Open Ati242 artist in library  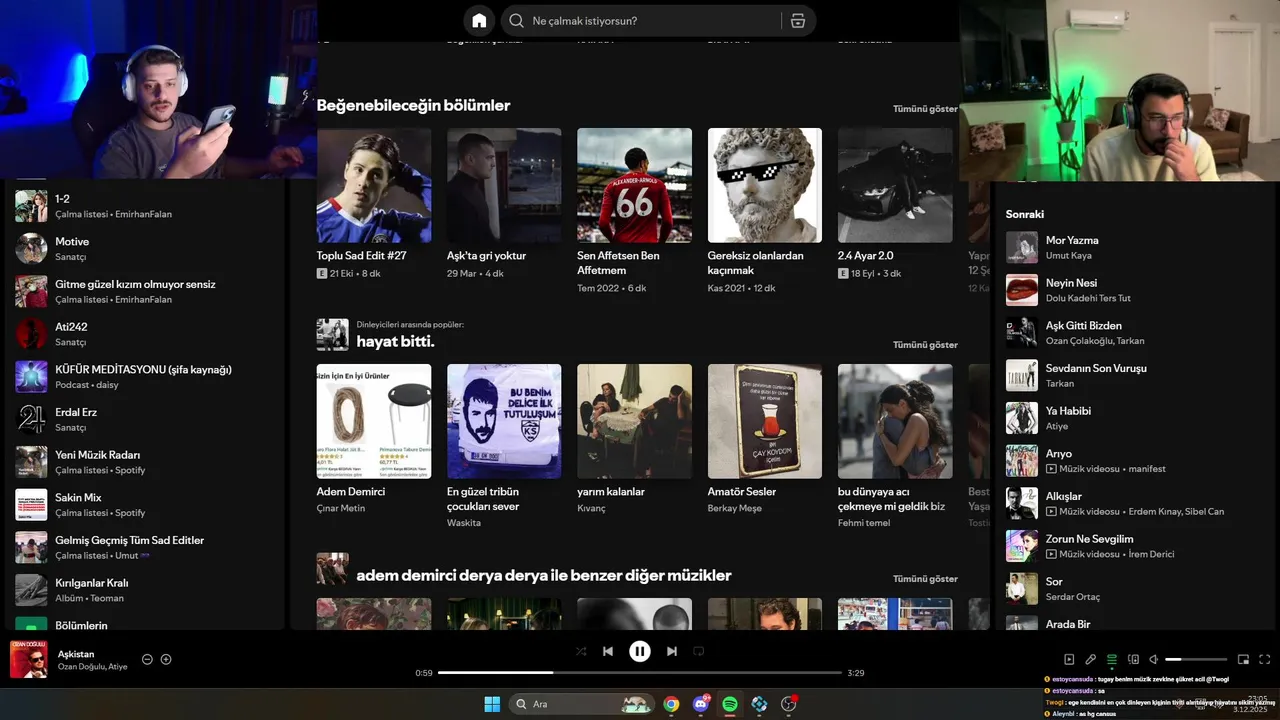pyautogui.click(x=146, y=334)
